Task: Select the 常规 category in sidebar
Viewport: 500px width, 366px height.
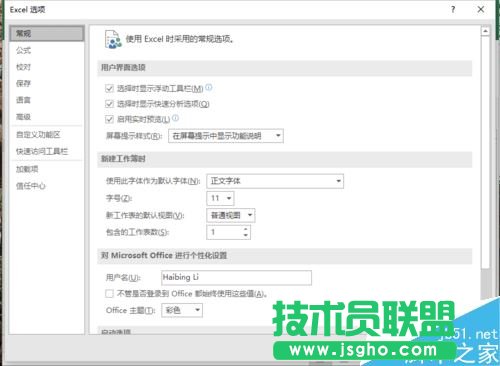Action: (47, 33)
